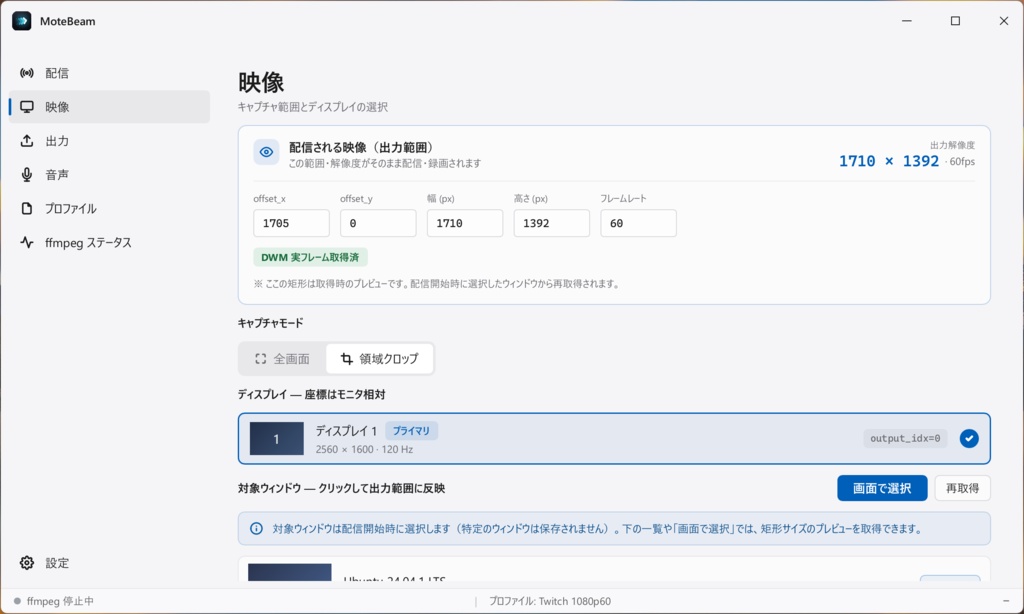The width and height of the screenshot is (1024, 614).
Task: Switch capture mode to 全画面
Action: pos(282,359)
